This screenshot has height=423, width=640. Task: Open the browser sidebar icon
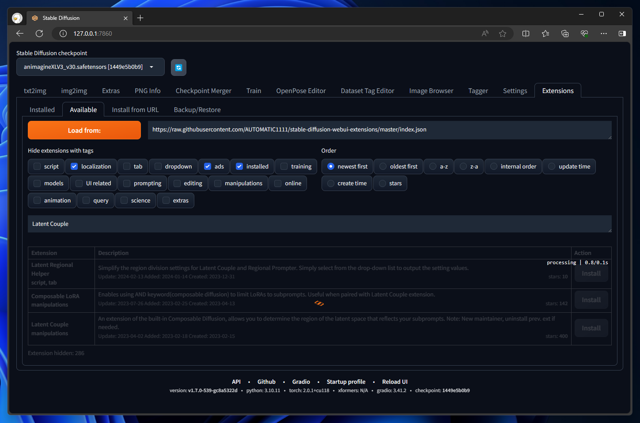pos(622,33)
